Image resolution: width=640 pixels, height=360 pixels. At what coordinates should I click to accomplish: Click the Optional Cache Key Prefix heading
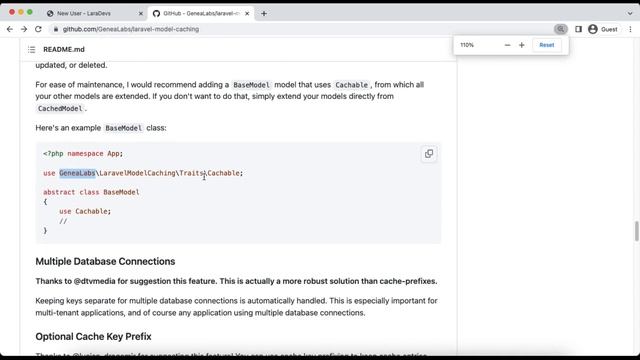point(93,336)
